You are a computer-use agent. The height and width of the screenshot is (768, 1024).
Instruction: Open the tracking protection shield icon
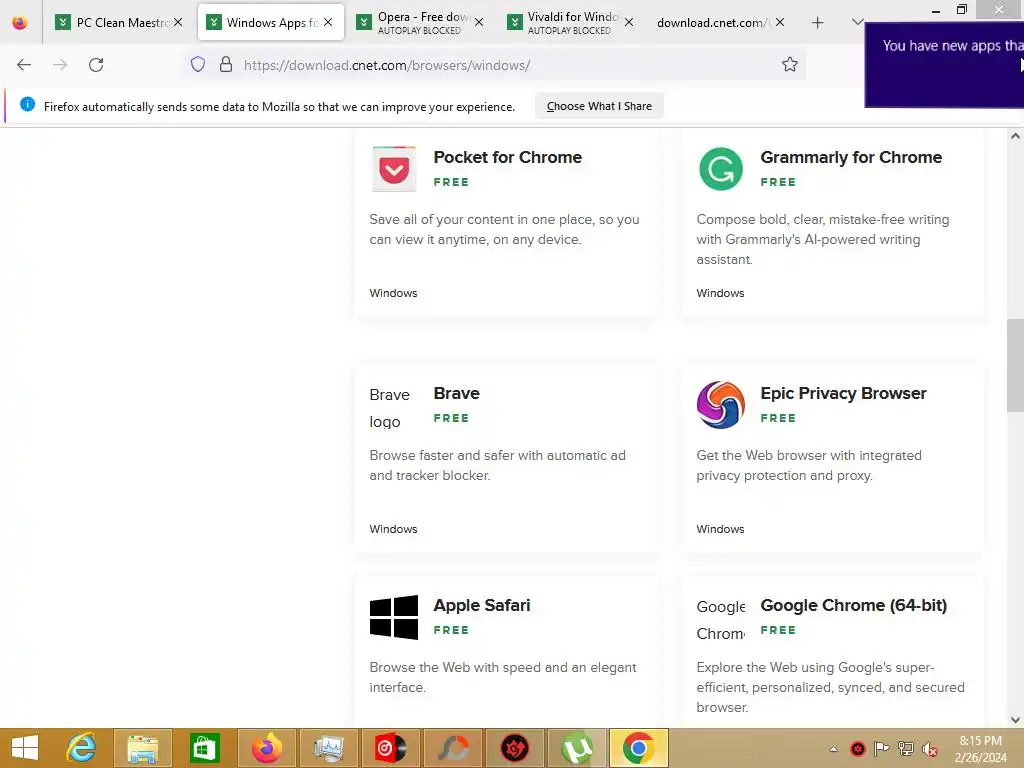click(198, 64)
